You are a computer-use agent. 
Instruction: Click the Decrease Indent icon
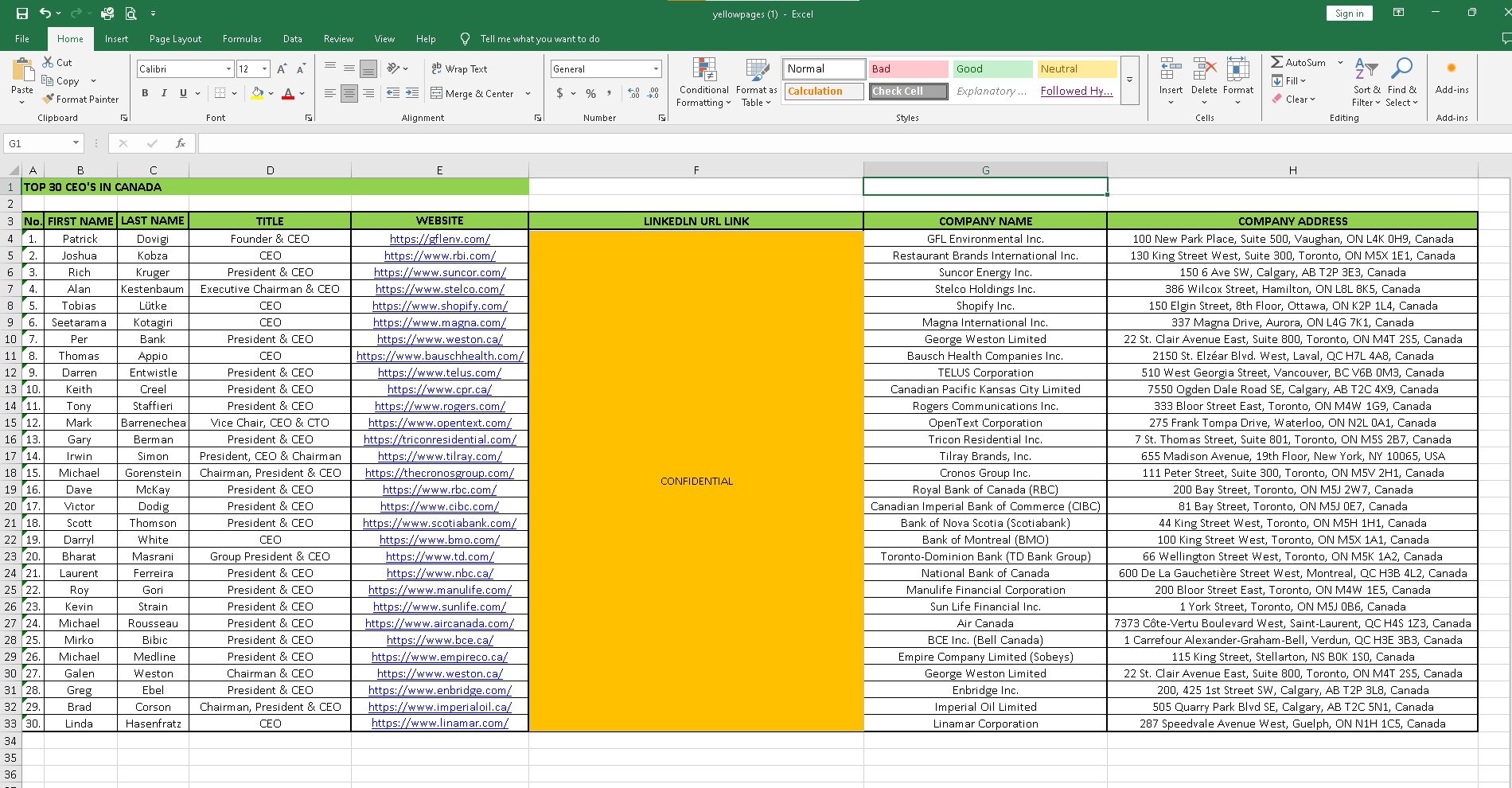(393, 93)
